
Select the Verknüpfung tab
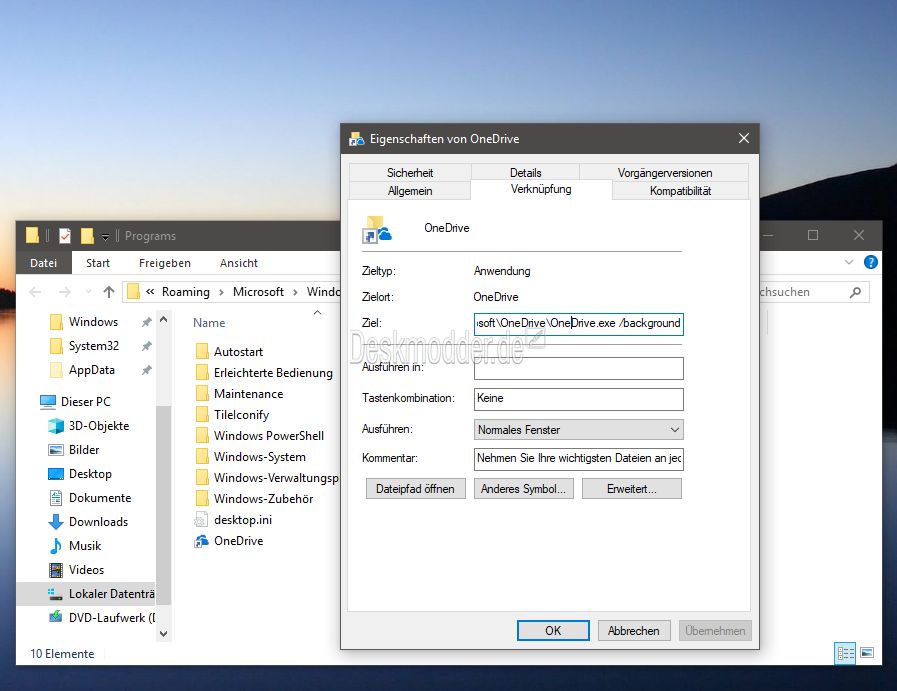(x=541, y=189)
